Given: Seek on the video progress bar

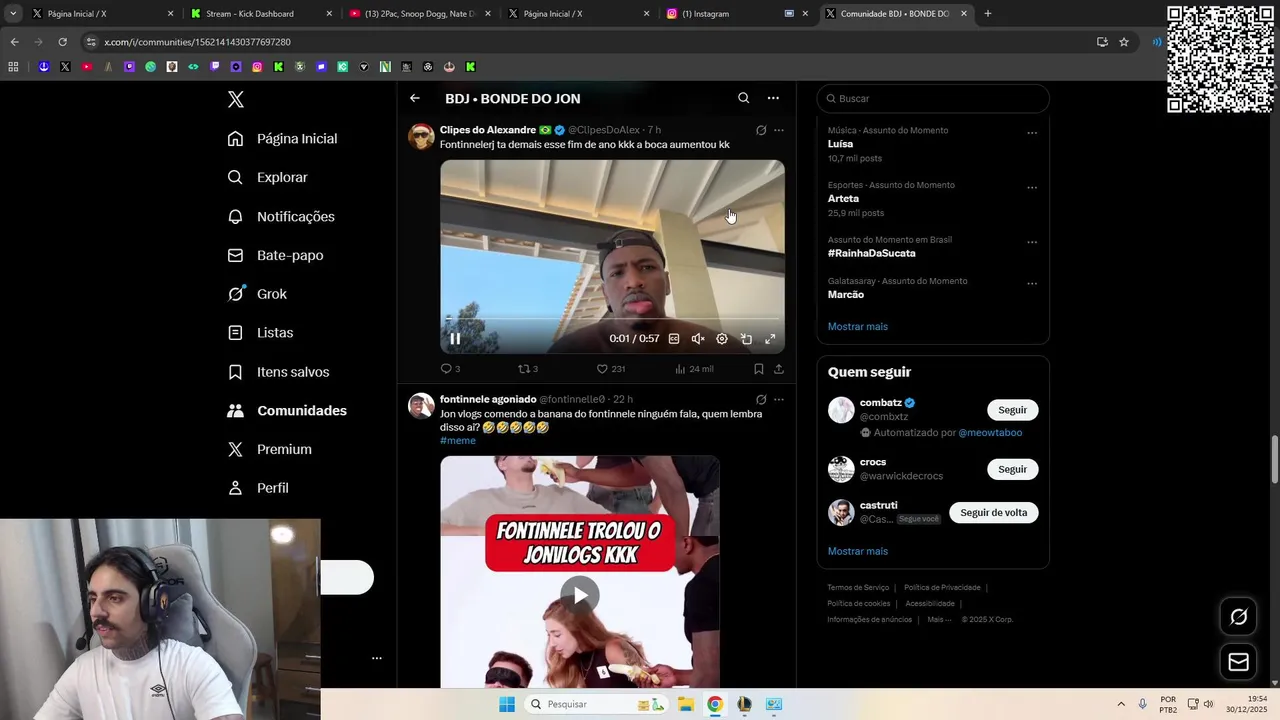Looking at the screenshot, I should click(x=612, y=319).
